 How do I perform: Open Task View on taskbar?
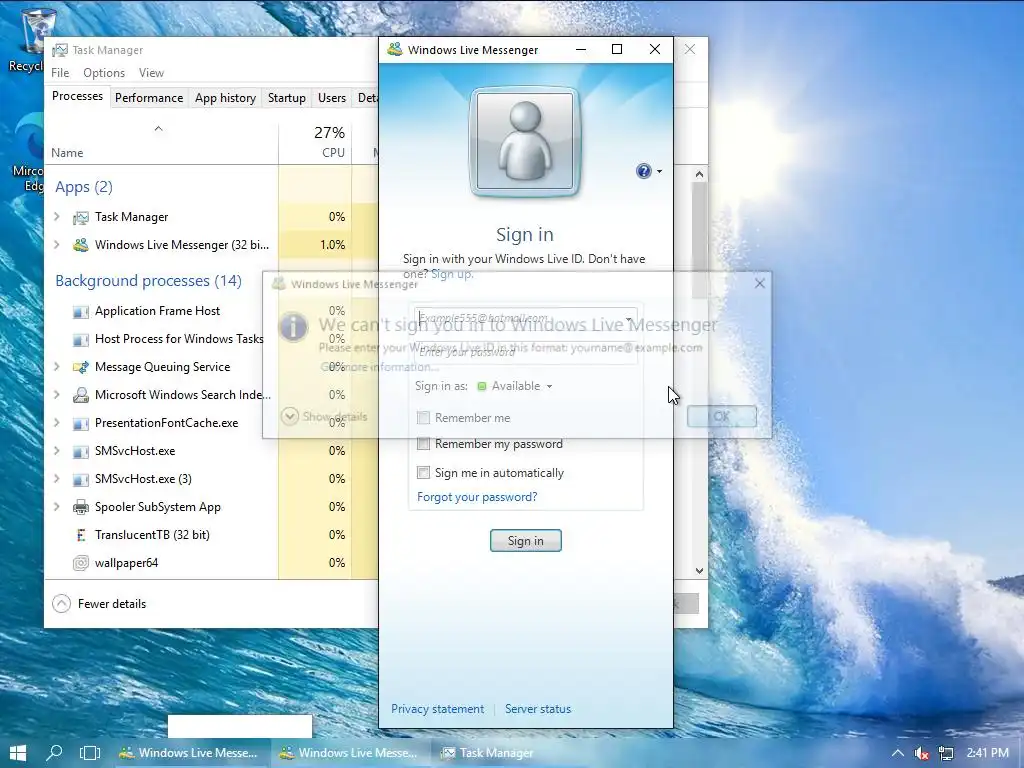90,753
